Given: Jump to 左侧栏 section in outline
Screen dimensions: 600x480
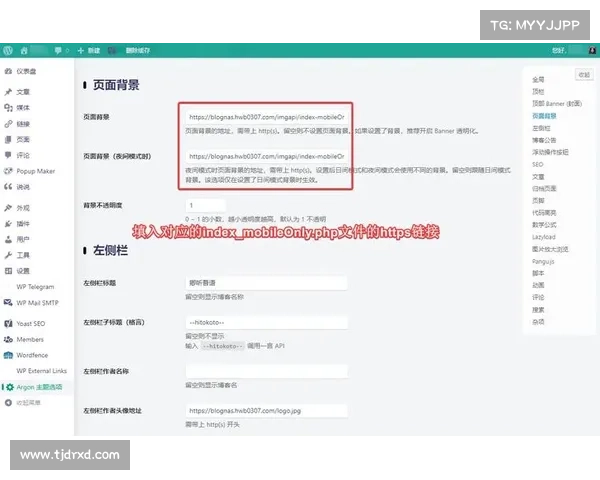Looking at the screenshot, I should coord(541,128).
